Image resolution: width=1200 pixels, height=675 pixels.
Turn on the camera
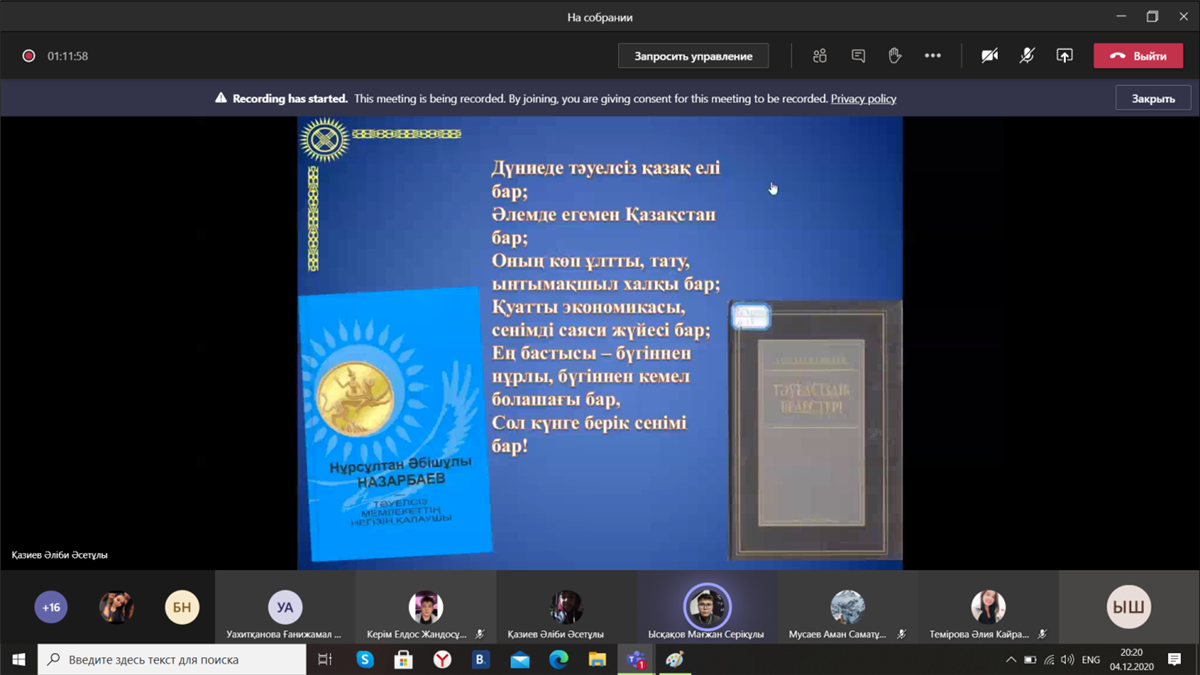tap(989, 56)
